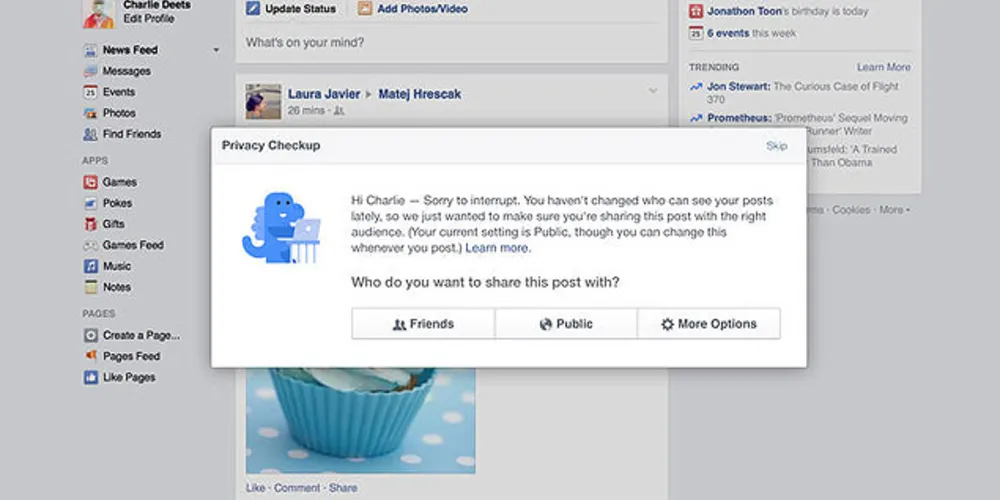Expand the More footer dropdown
Image resolution: width=1000 pixels, height=500 pixels.
(894, 210)
